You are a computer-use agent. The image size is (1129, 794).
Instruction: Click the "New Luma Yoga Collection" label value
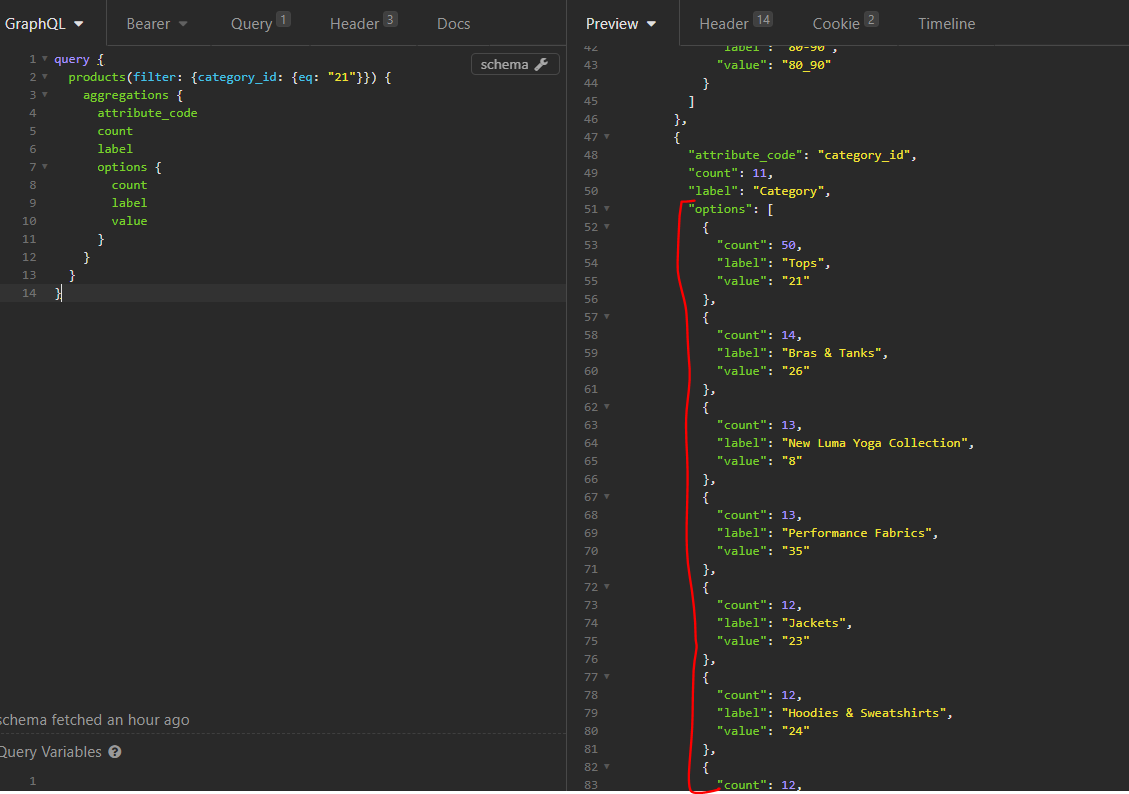point(875,443)
